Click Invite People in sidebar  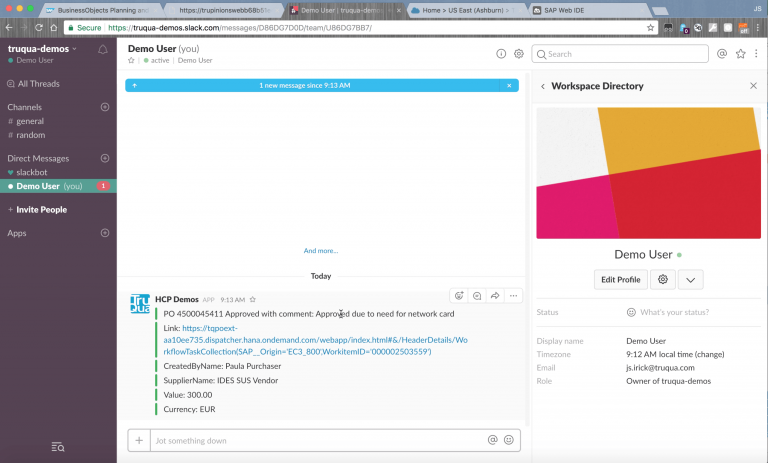point(41,210)
